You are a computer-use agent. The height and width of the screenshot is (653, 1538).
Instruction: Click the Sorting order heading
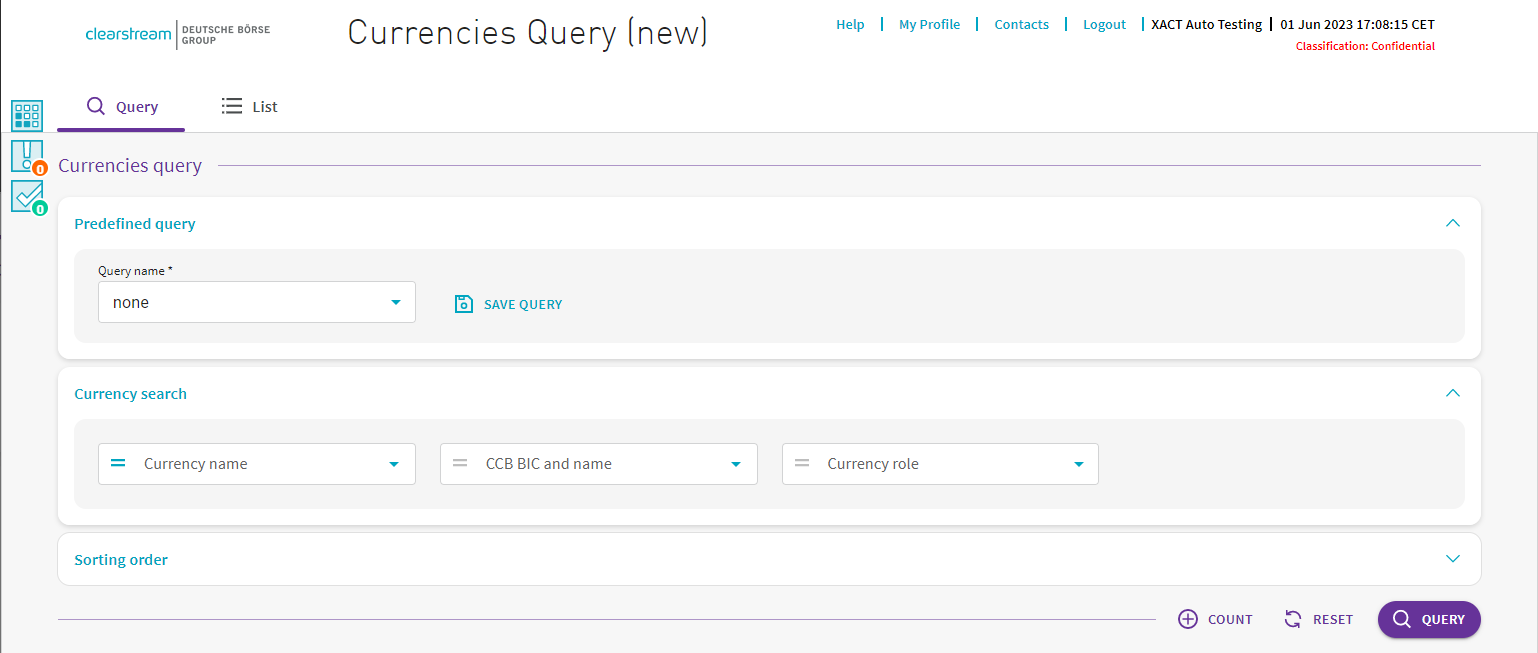[121, 560]
